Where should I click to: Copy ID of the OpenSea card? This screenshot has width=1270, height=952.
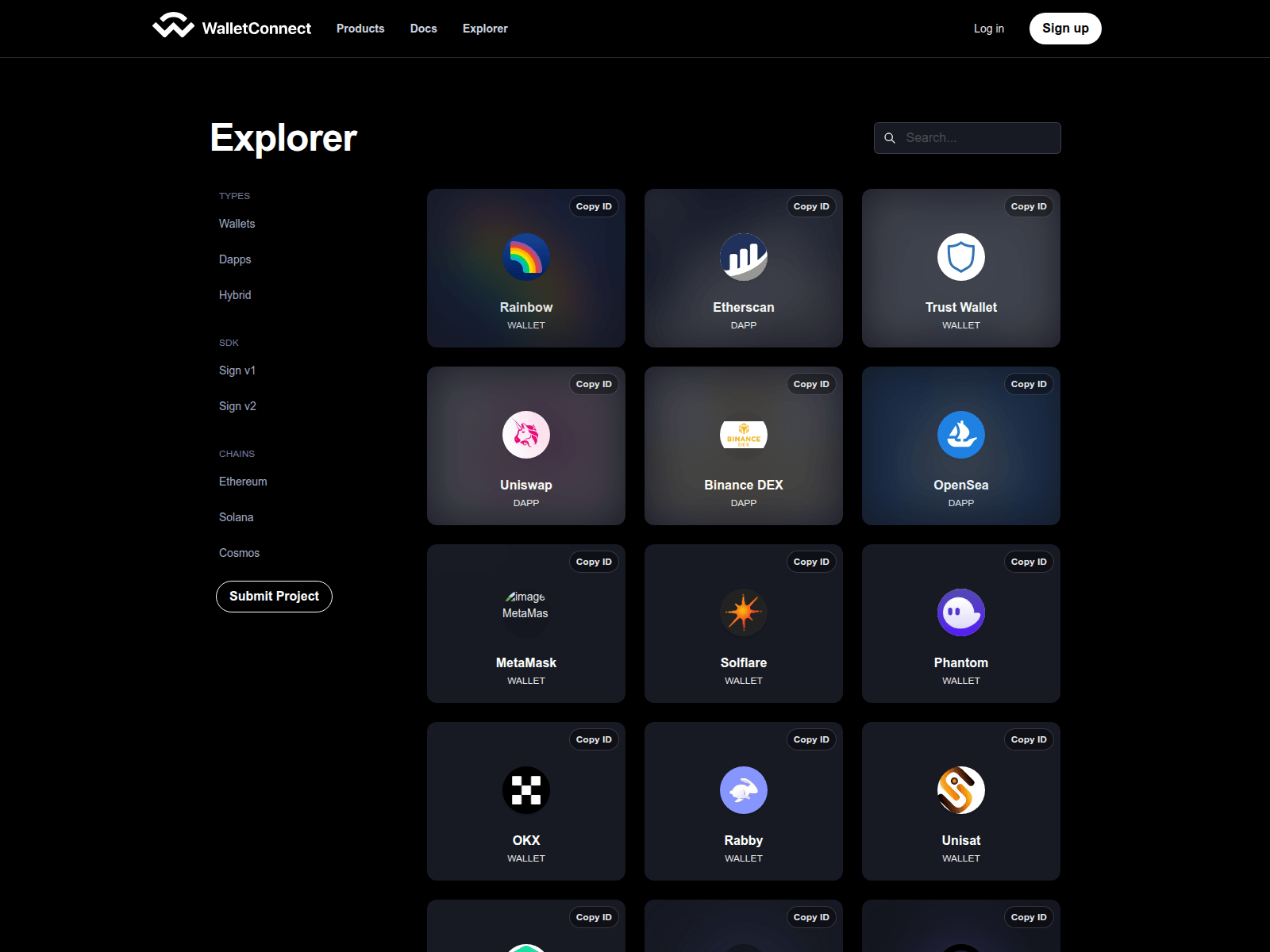1029,384
